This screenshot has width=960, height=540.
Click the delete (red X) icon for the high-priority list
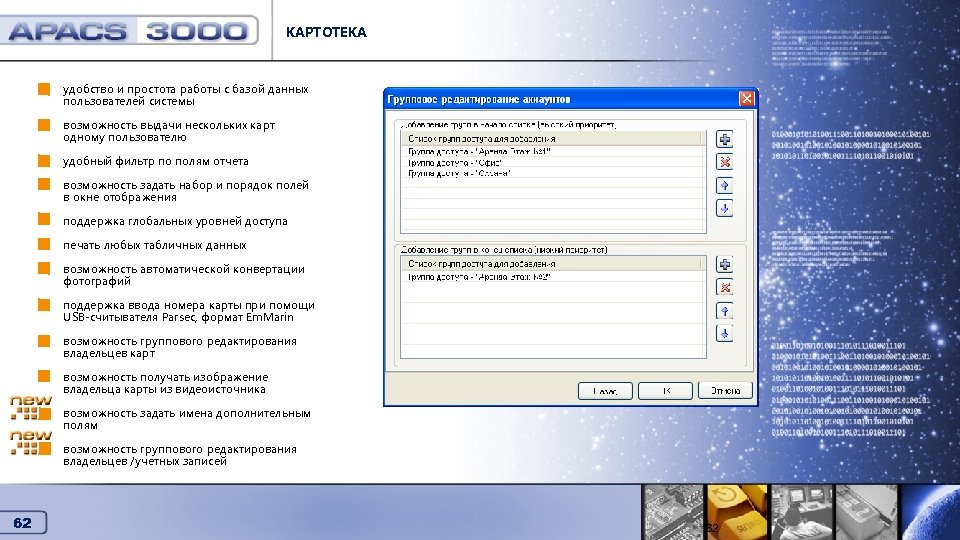coord(724,162)
